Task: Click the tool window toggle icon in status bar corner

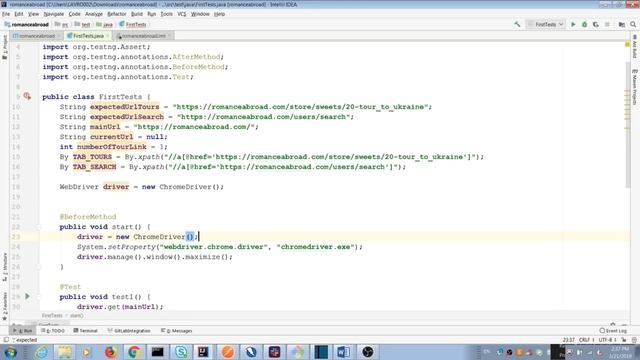Action: (6, 340)
